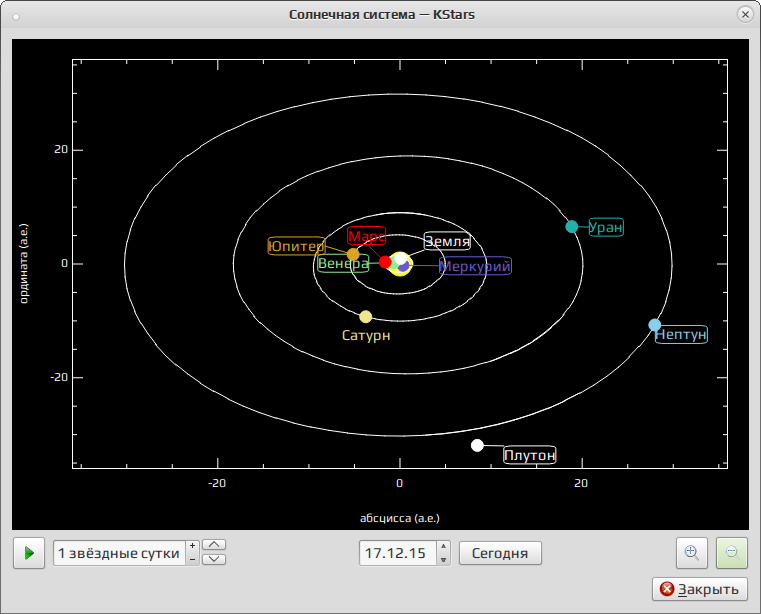Image resolution: width=761 pixels, height=614 pixels.
Task: Click the Нептун label
Action: 681,334
